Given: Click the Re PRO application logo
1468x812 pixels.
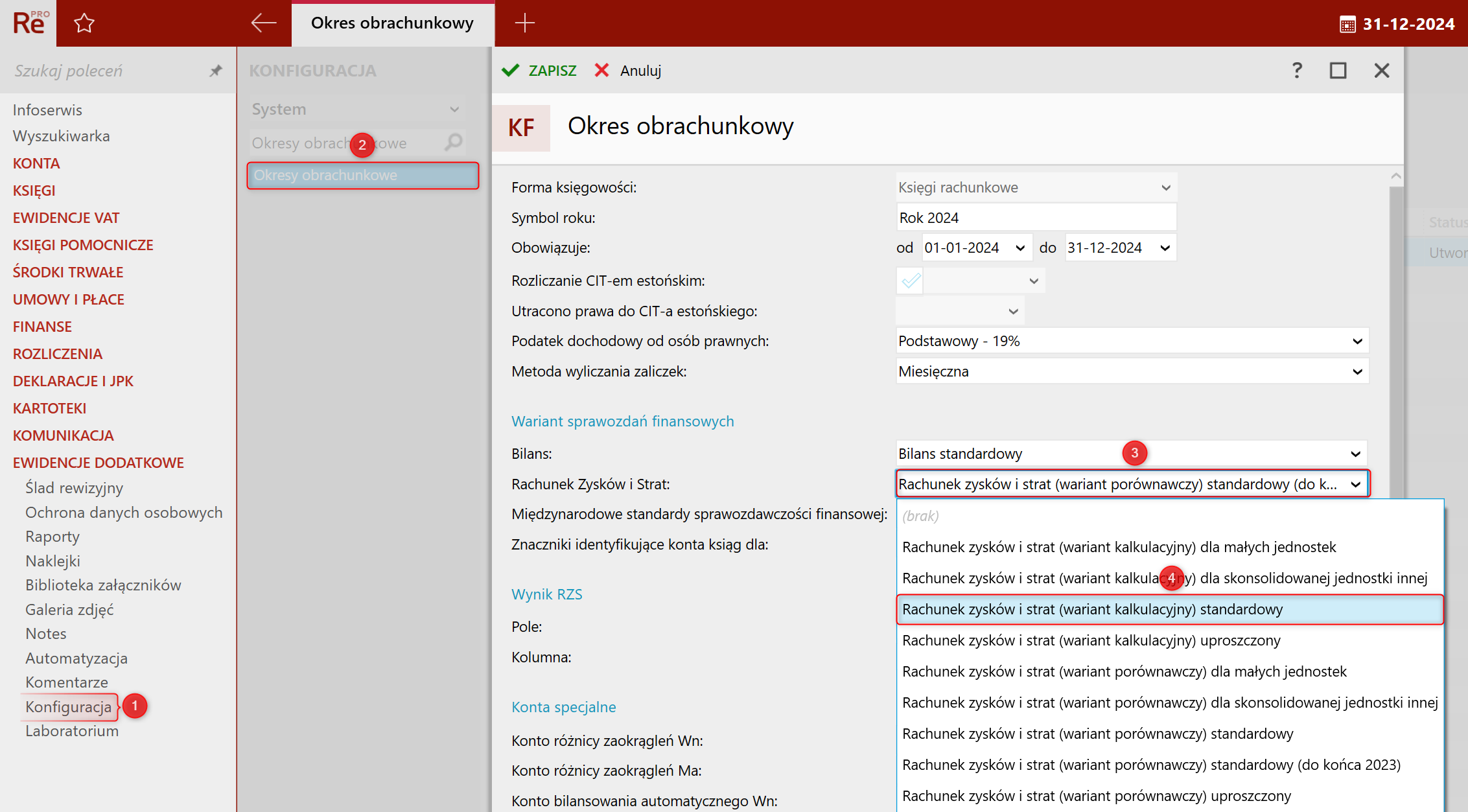Looking at the screenshot, I should [30, 23].
